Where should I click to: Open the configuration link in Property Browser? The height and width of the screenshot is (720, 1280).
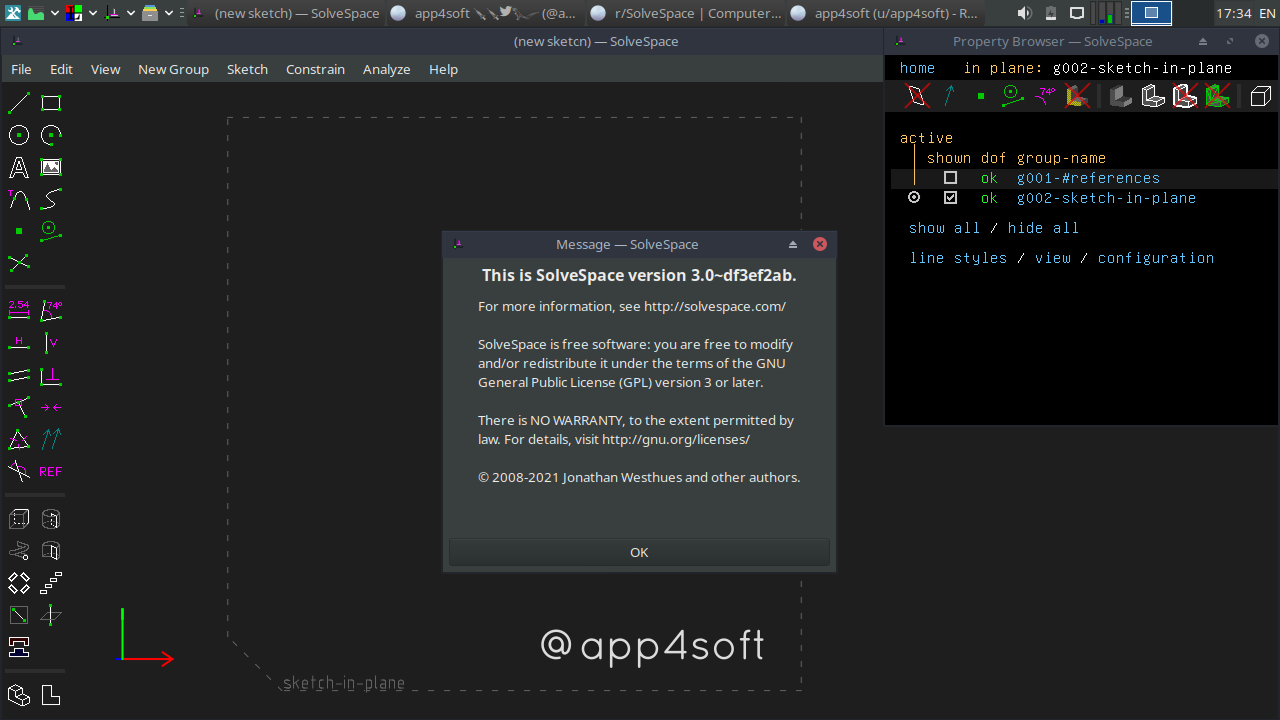coord(1156,258)
